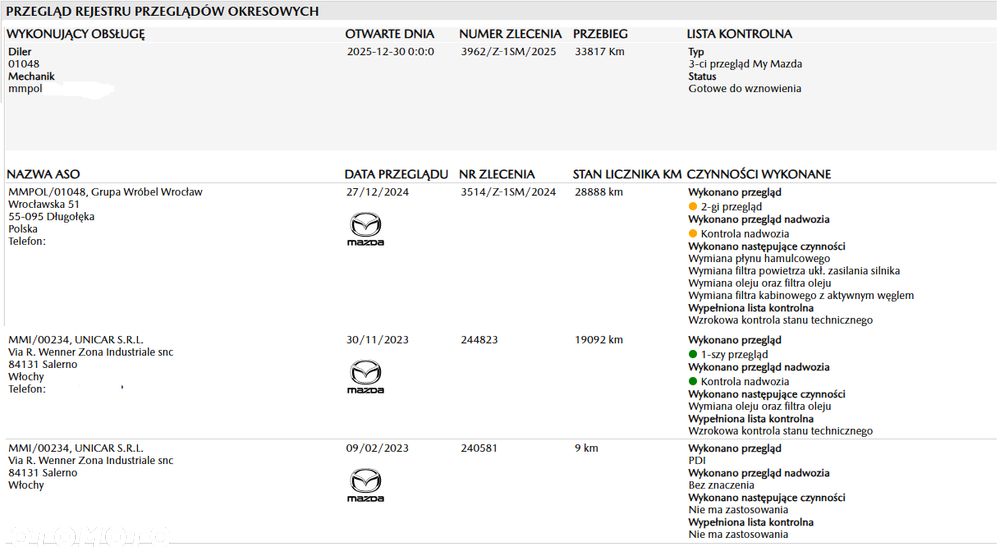Select the inspection date 09/02/2023

point(378,449)
